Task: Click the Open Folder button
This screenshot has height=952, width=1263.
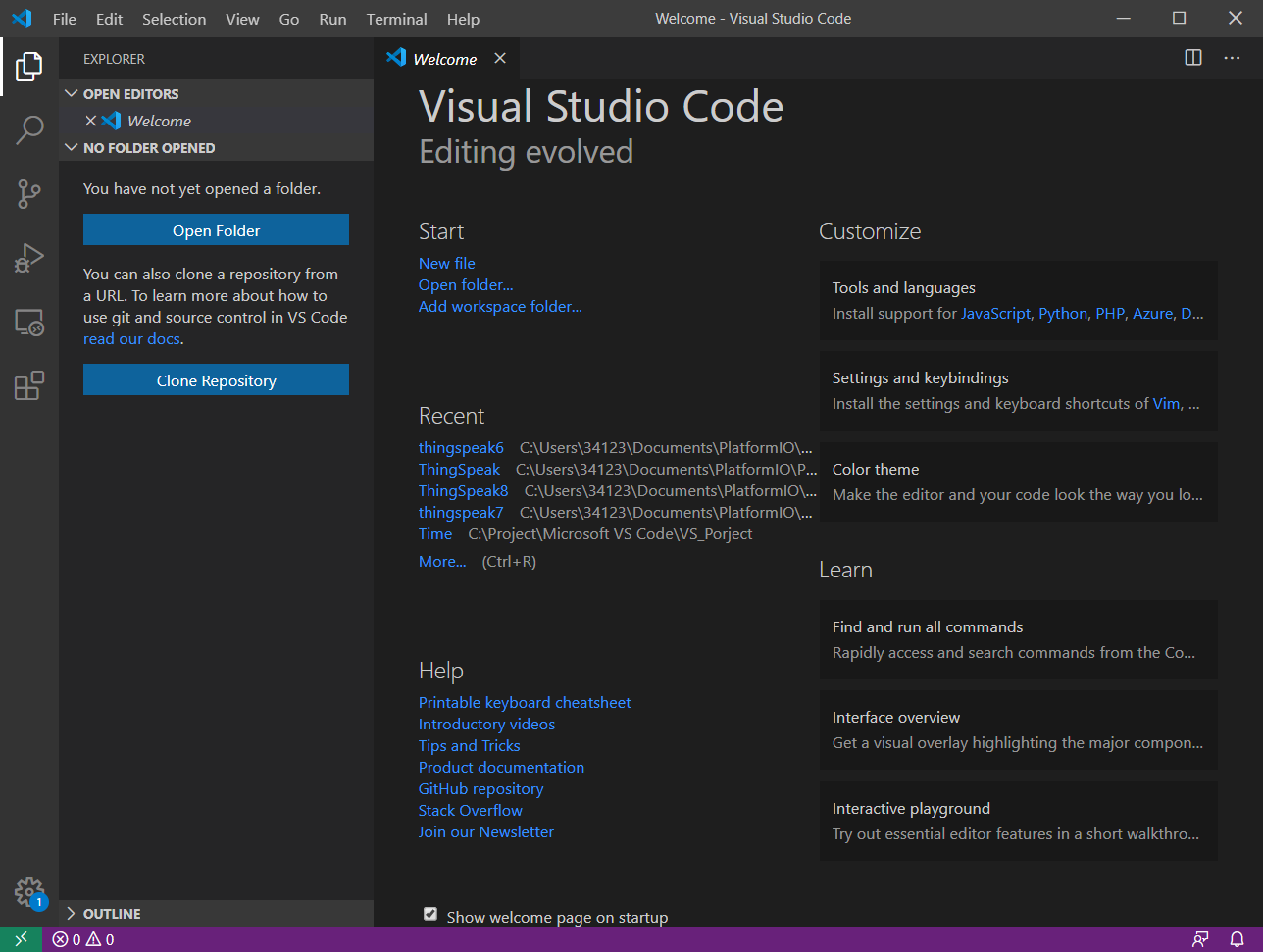Action: point(216,229)
